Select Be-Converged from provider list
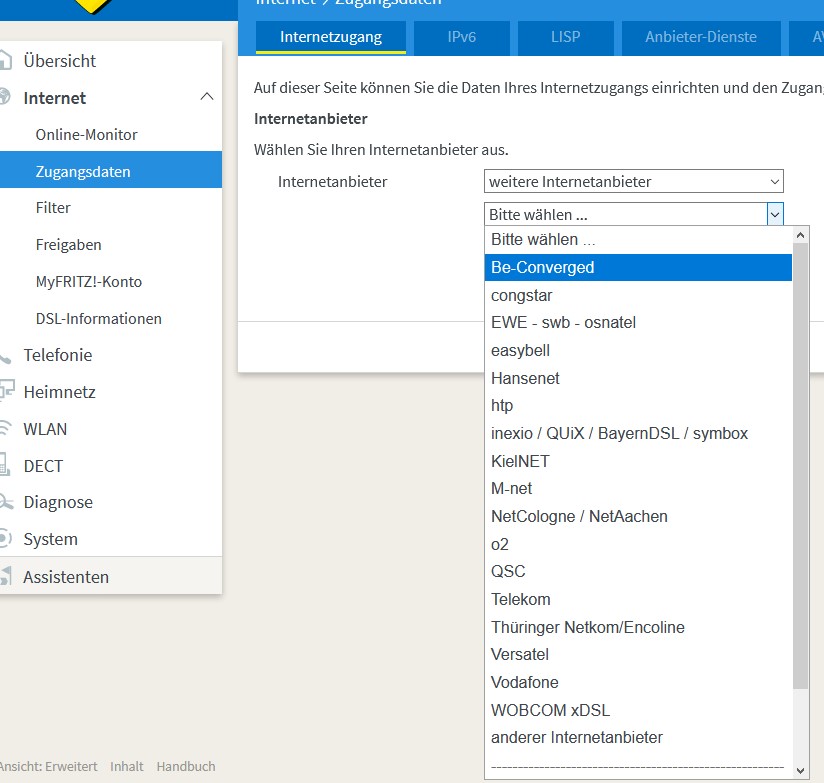This screenshot has width=824, height=783. (638, 267)
